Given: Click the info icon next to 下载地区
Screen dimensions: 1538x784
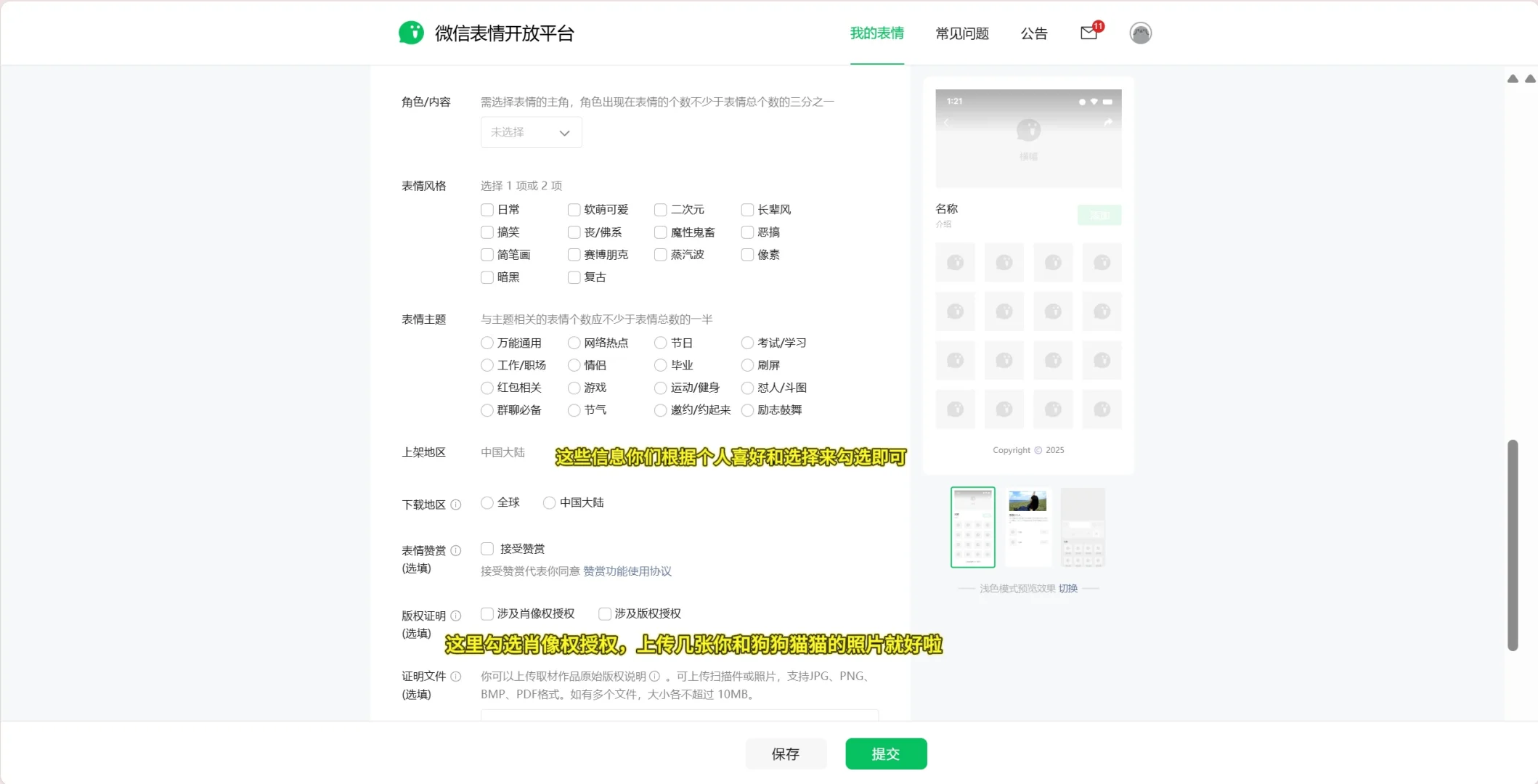Looking at the screenshot, I should tap(456, 505).
